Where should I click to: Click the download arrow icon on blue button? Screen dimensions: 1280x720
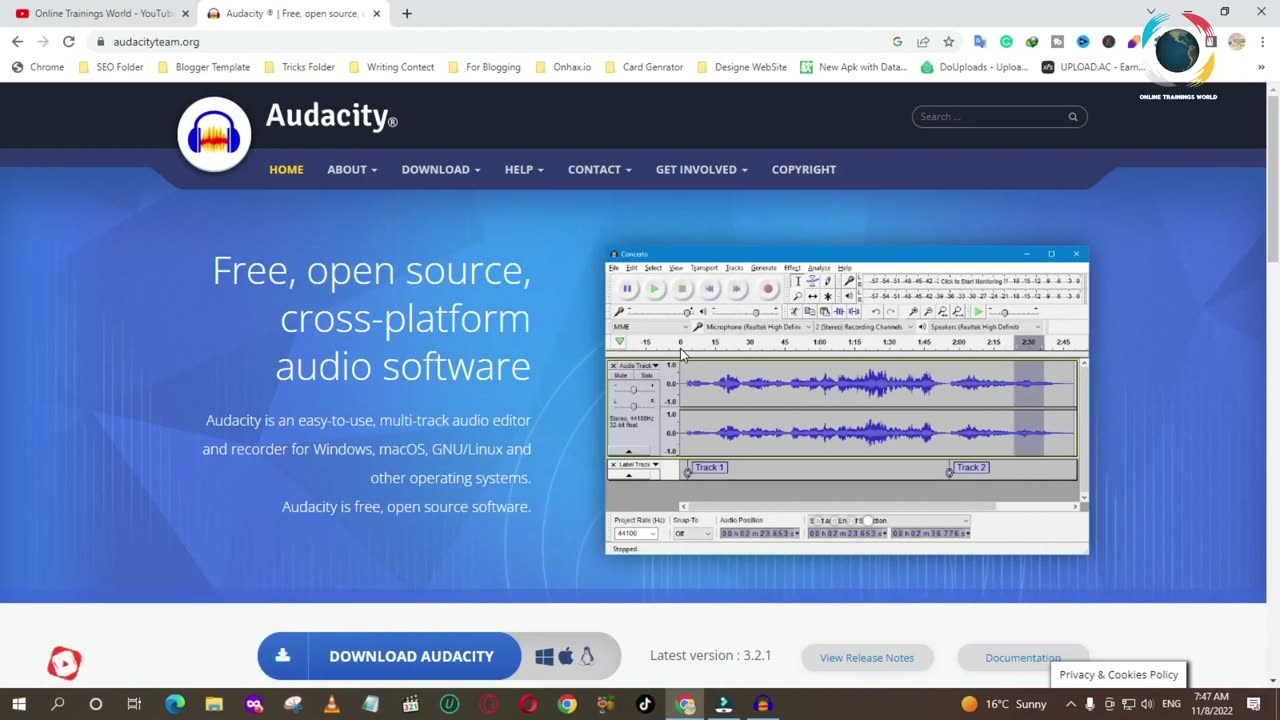tap(283, 656)
